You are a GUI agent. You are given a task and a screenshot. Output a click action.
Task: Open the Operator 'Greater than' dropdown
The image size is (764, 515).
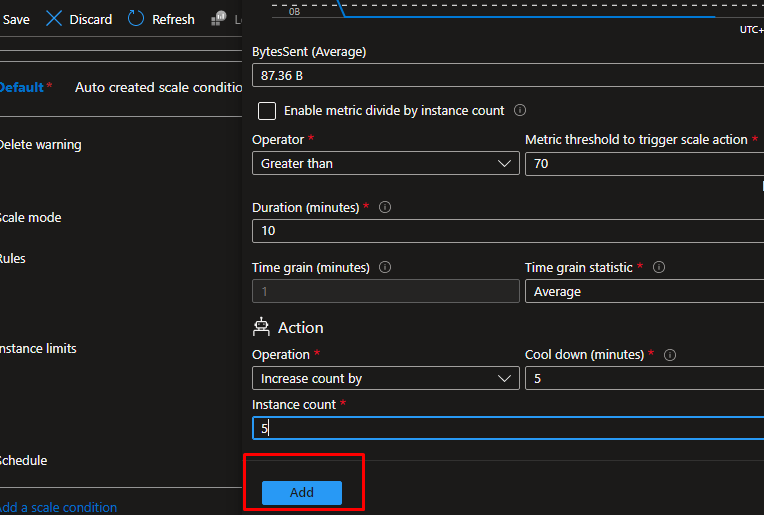tap(385, 163)
